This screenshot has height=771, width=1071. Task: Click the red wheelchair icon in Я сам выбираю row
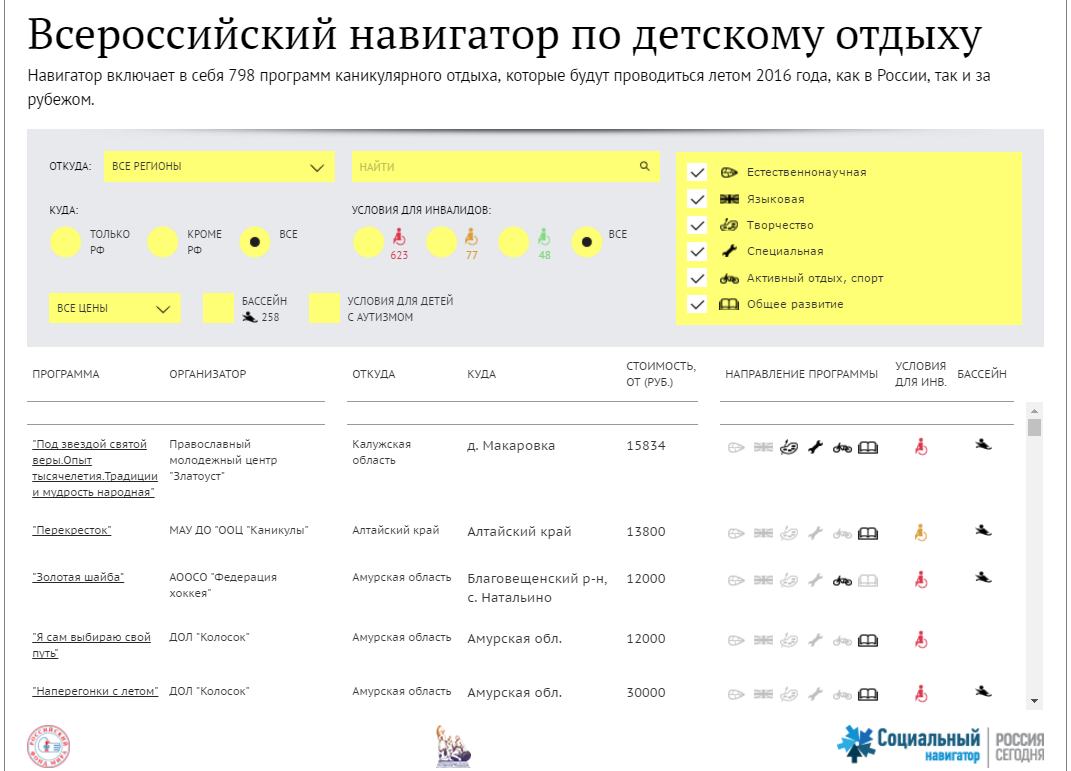pos(921,640)
